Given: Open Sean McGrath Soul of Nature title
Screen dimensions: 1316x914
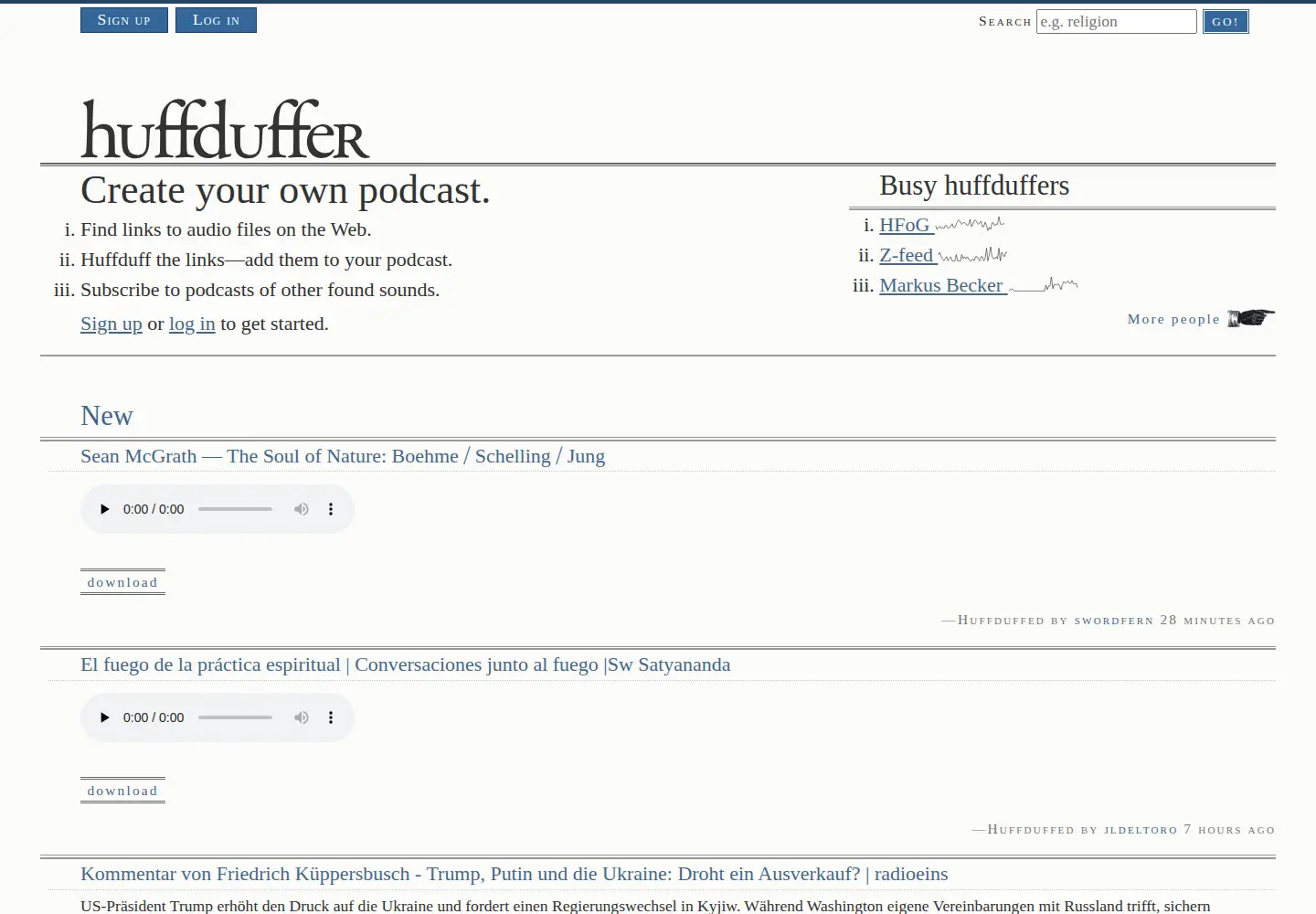Looking at the screenshot, I should point(343,456).
